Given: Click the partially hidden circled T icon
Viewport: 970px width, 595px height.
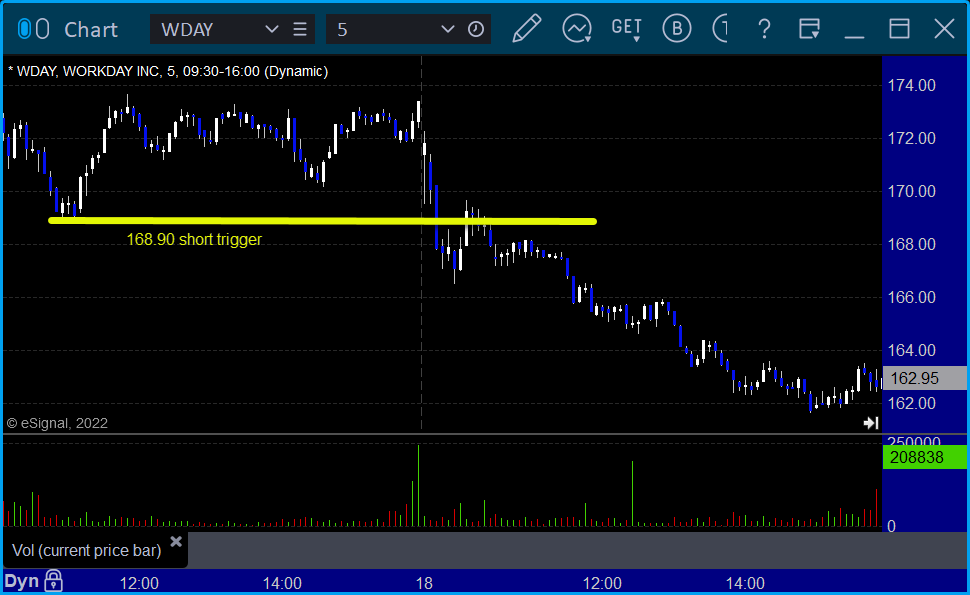Looking at the screenshot, I should [720, 28].
